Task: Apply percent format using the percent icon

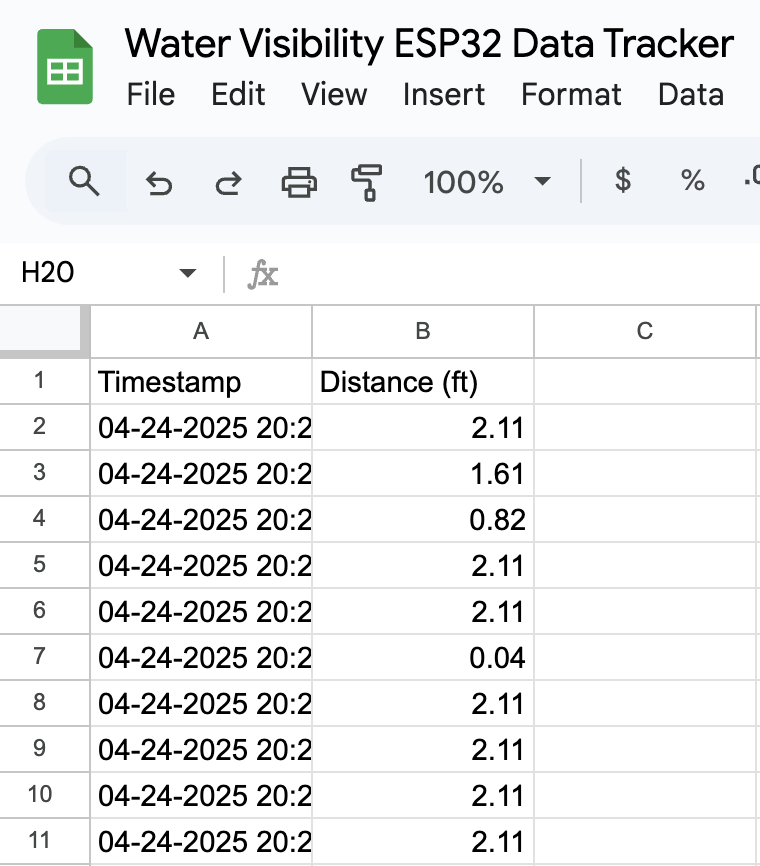Action: (692, 182)
